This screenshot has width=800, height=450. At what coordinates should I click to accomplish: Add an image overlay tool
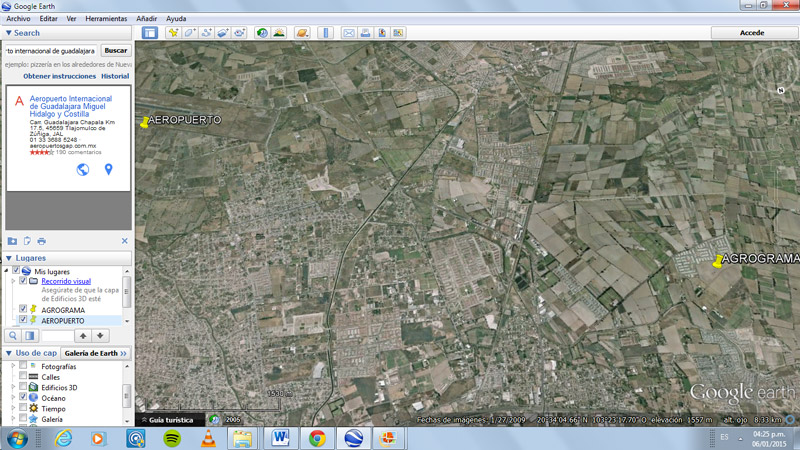[x=222, y=33]
